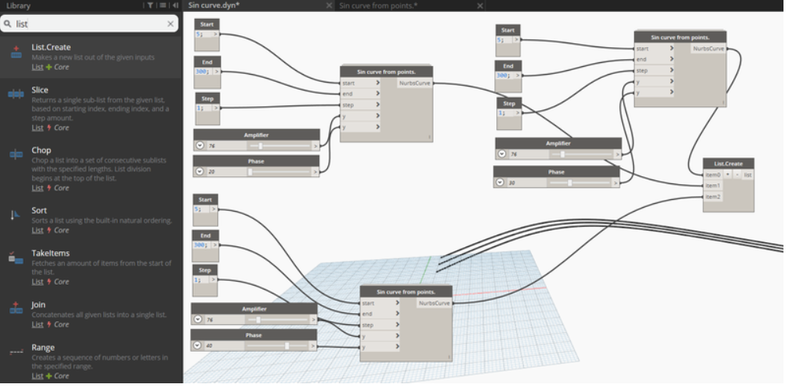Image resolution: width=800 pixels, height=388 pixels.
Task: Switch to Sin curve from points tab
Action: point(378,6)
